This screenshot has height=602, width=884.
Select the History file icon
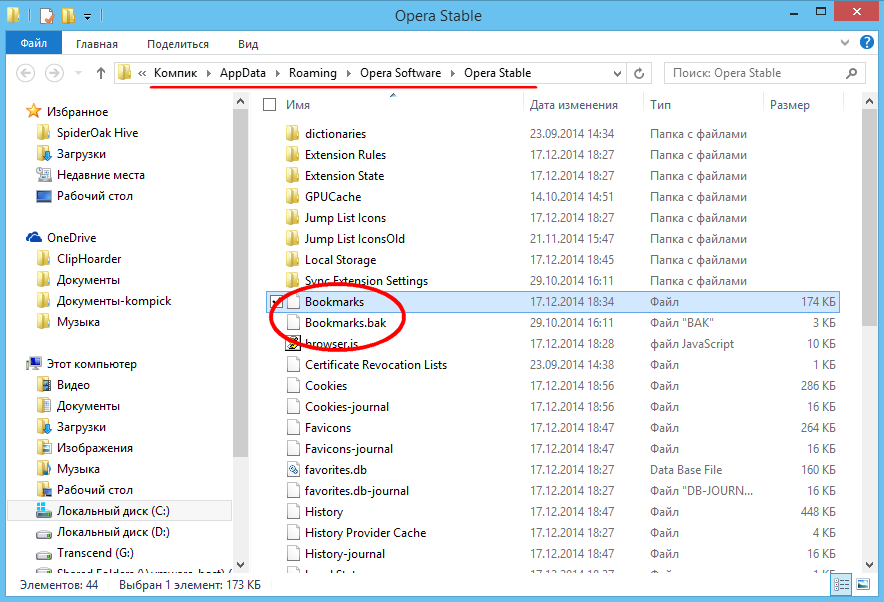(293, 512)
